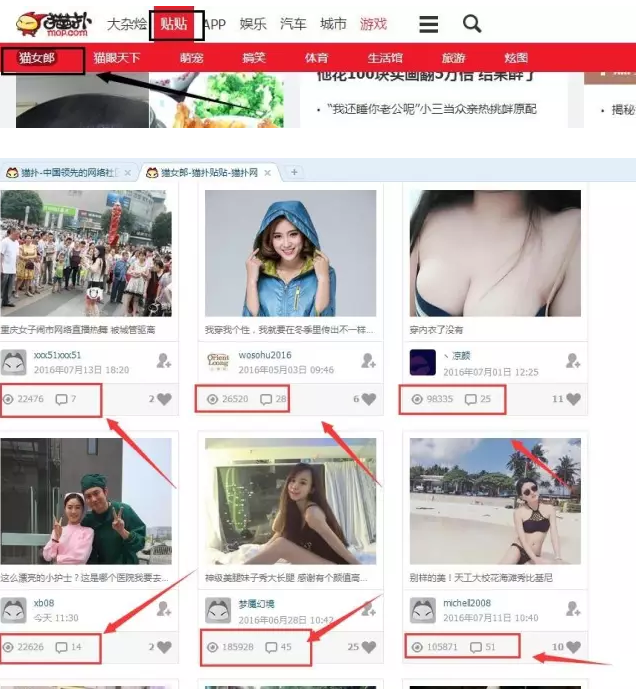This screenshot has height=695, width=636.
Task: Open username link wosohu2016
Action: point(265,355)
